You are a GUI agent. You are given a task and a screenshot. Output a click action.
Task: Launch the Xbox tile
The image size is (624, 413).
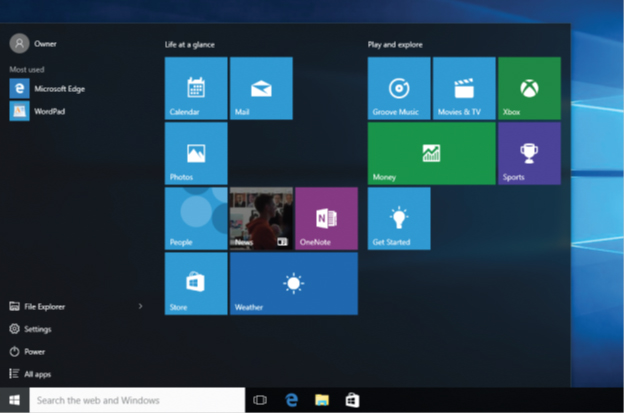(x=529, y=88)
